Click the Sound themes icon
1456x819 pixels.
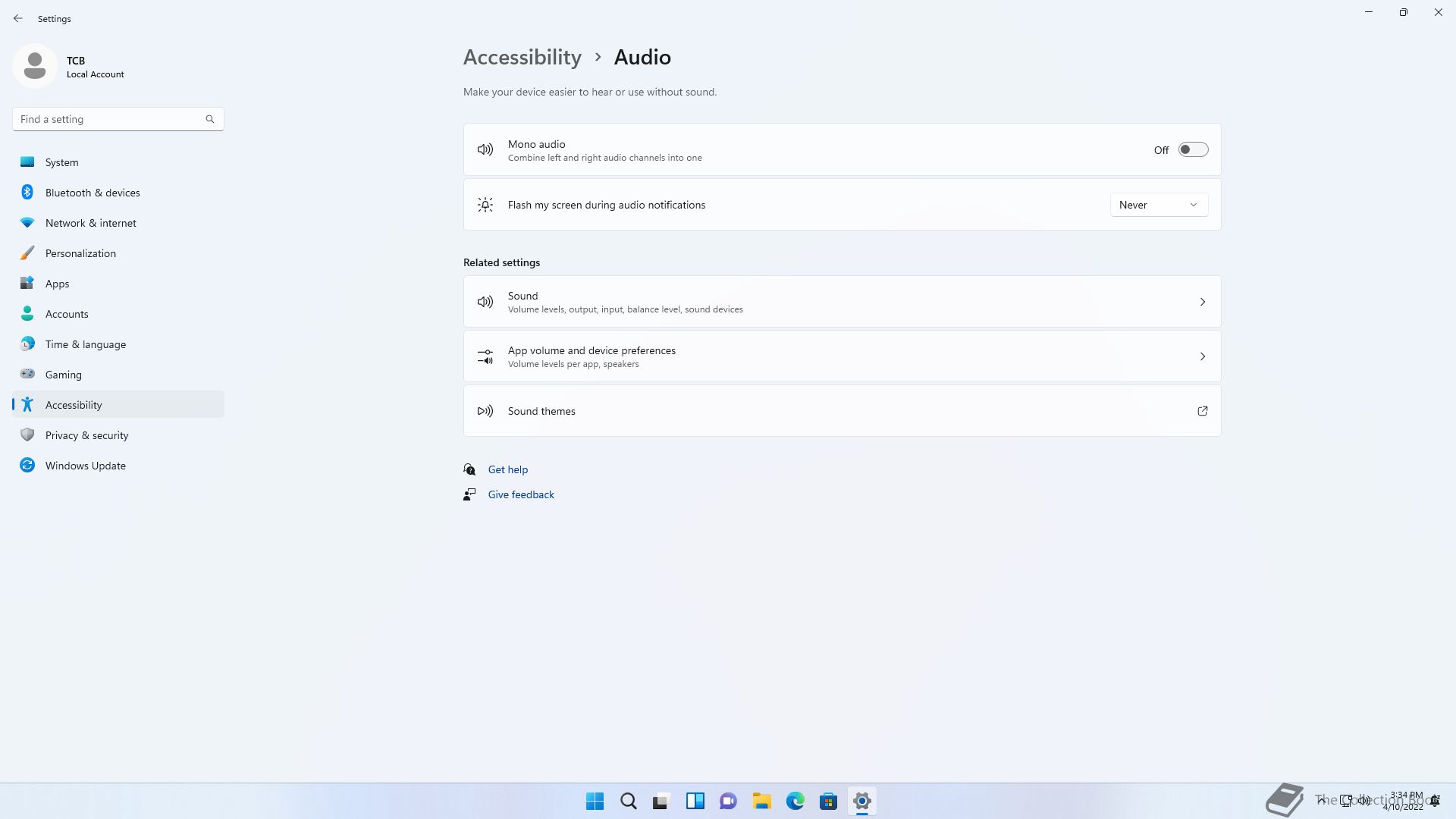485,411
